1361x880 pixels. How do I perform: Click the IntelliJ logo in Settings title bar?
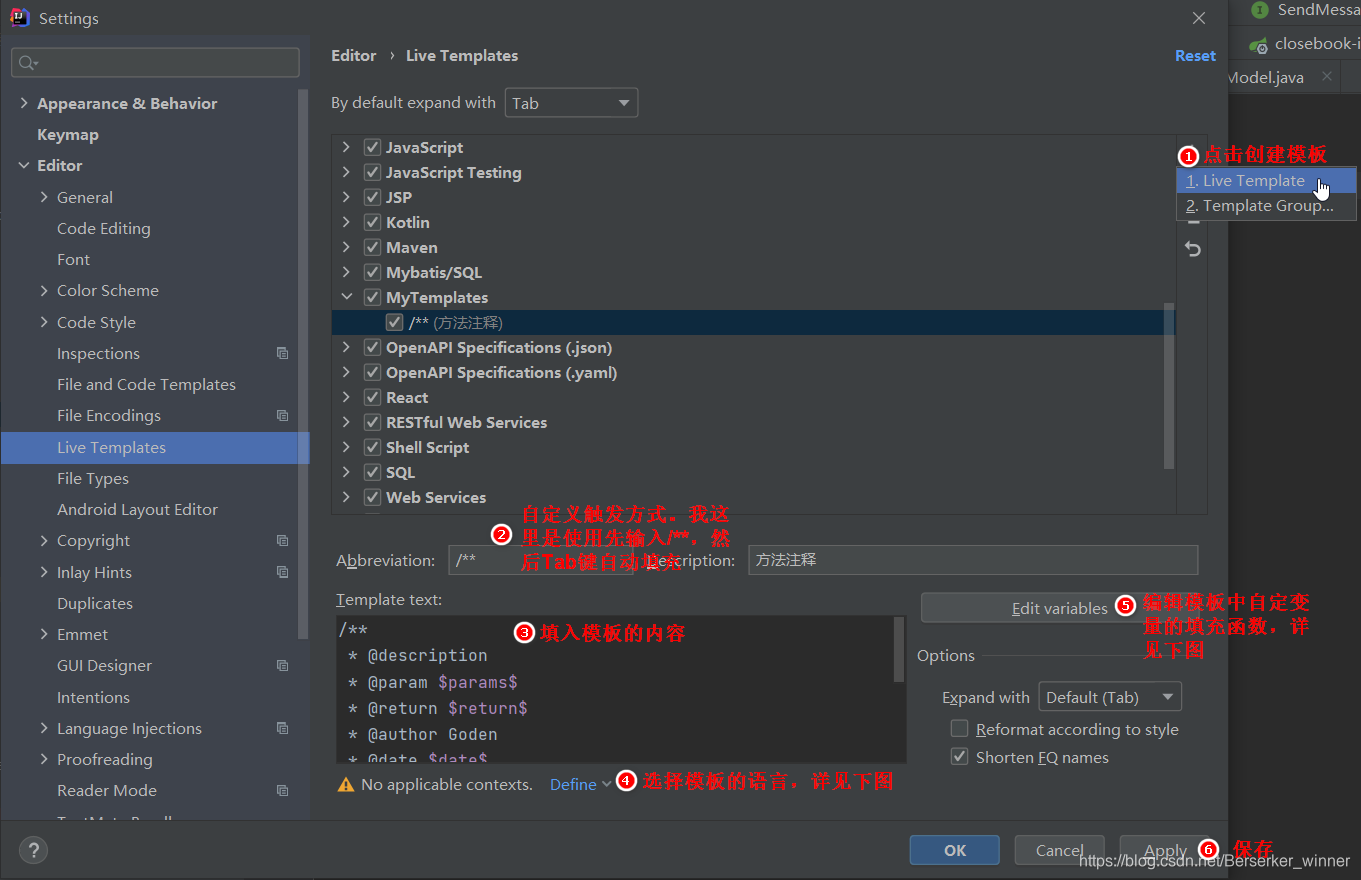point(20,18)
